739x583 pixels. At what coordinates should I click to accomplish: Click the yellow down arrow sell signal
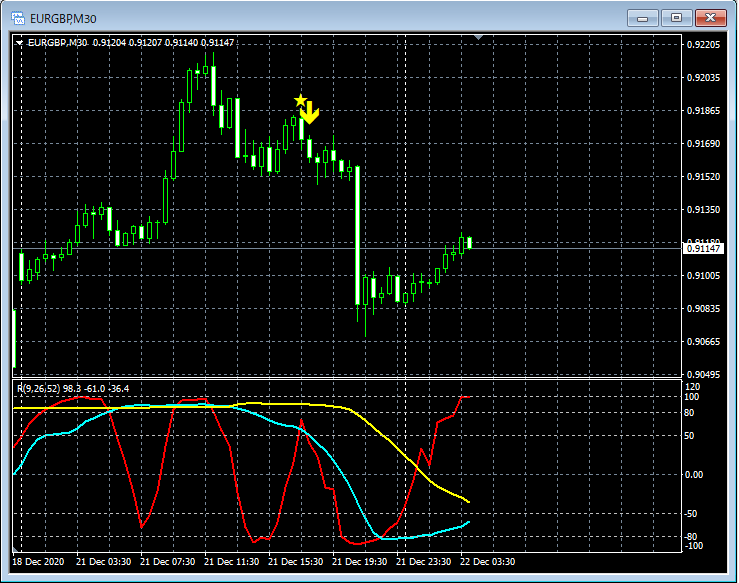tap(310, 112)
